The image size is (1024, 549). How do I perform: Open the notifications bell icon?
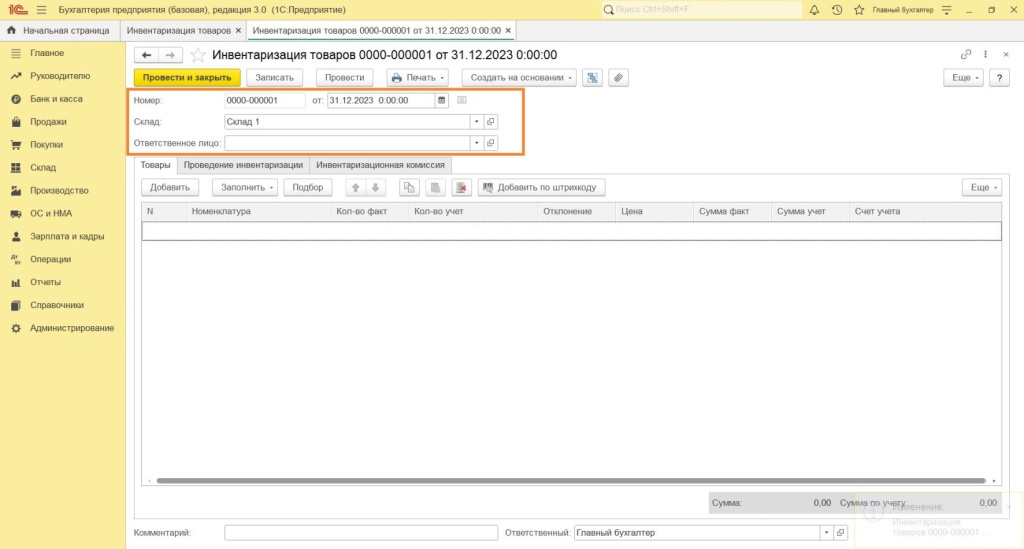point(814,9)
